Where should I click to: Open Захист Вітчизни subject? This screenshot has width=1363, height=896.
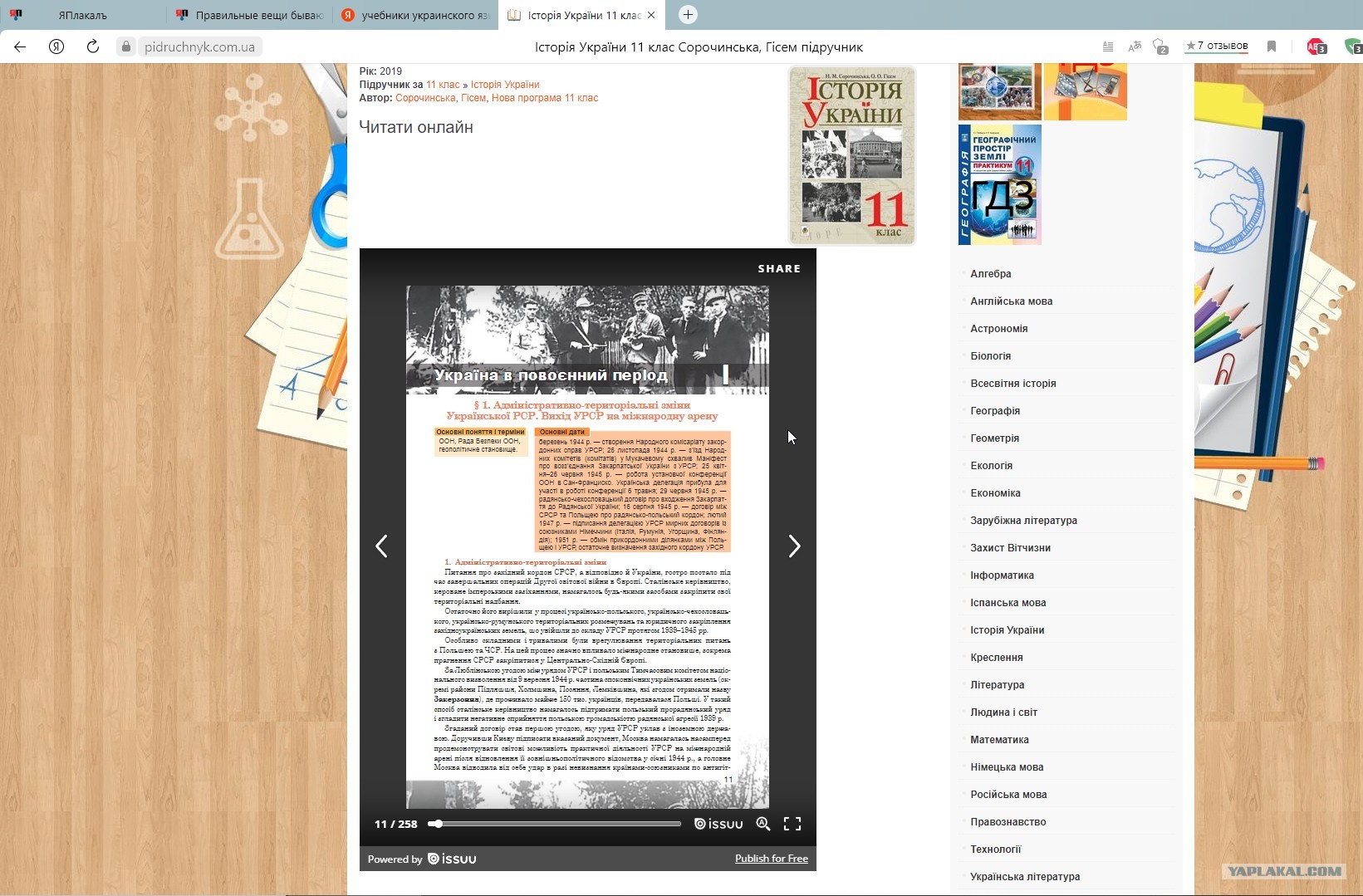coord(1010,548)
